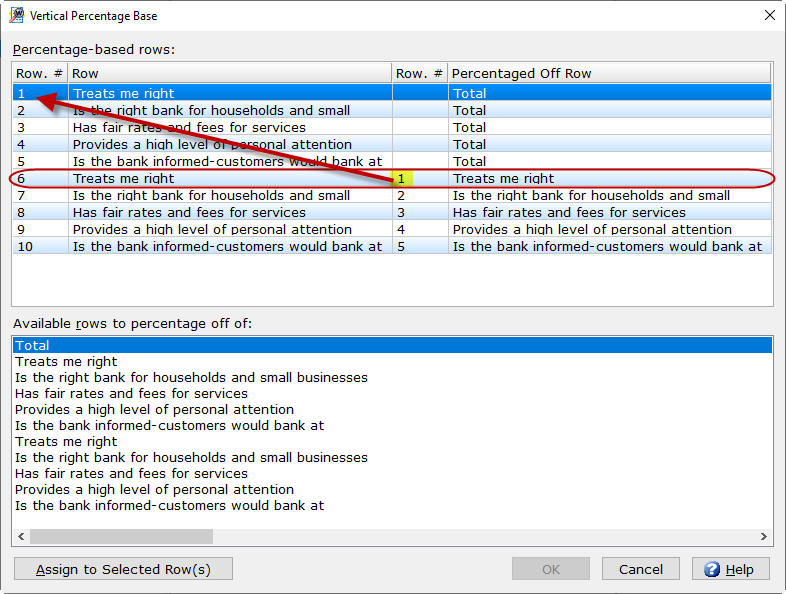Click the 'Percentaged Off Row' column header
The image size is (786, 594).
pyautogui.click(x=608, y=73)
